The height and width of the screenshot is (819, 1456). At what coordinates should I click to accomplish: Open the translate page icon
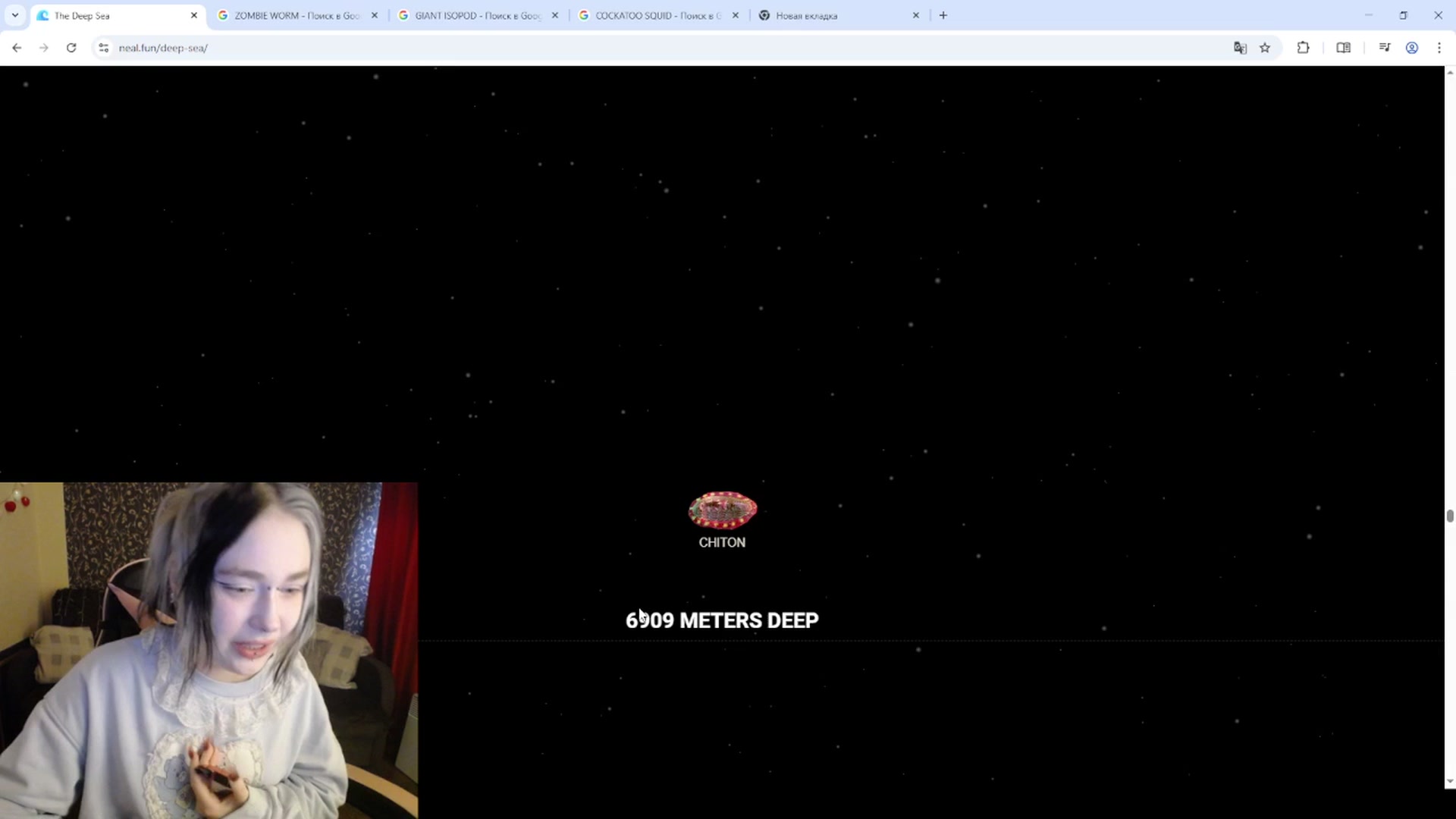point(1240,48)
